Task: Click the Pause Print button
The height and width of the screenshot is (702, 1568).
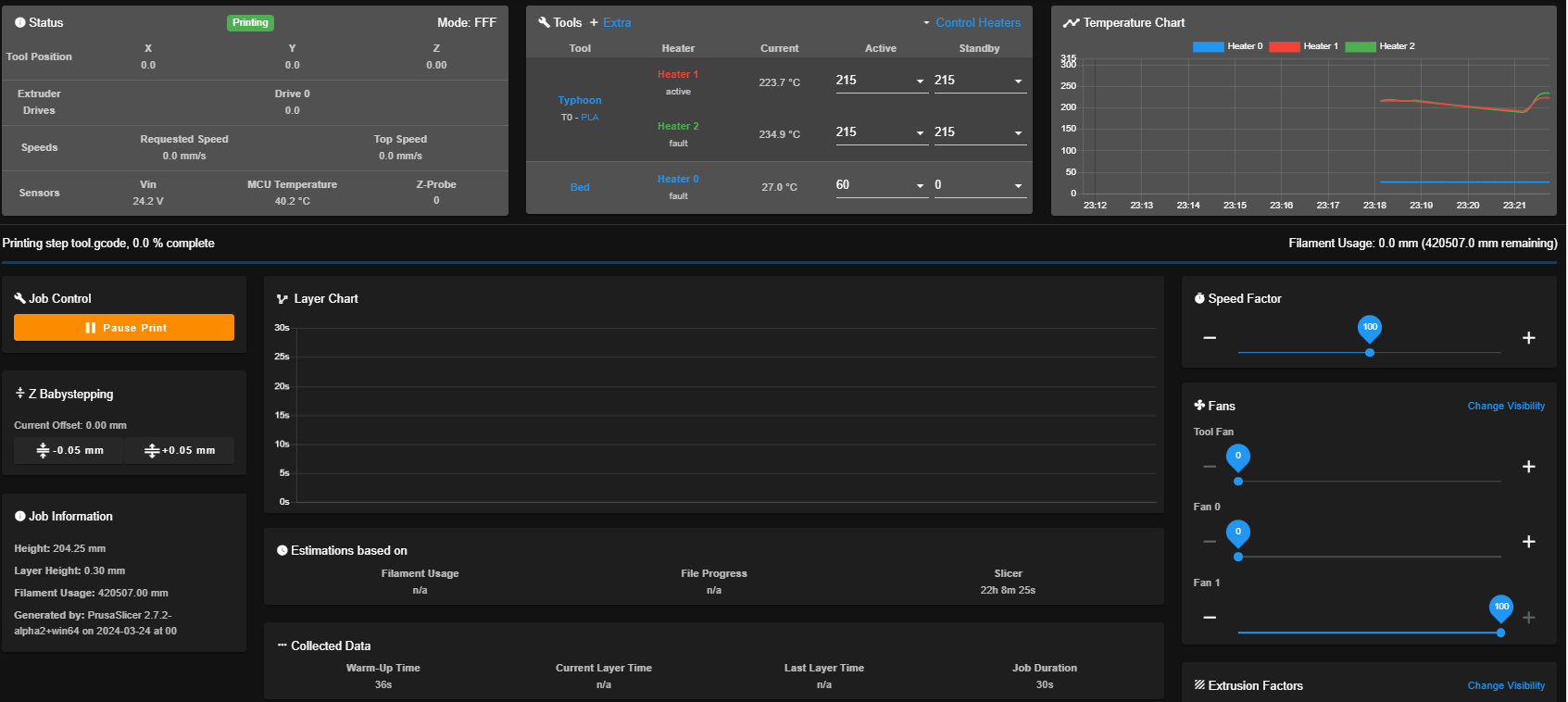Action: (x=124, y=328)
